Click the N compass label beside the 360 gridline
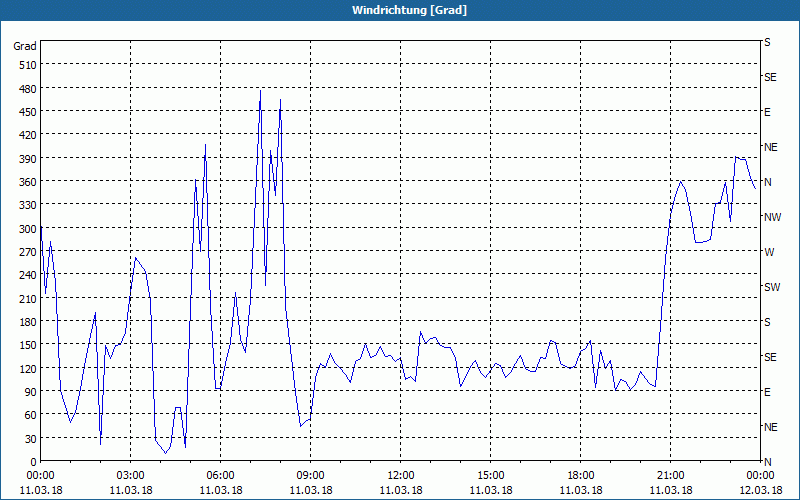 click(x=768, y=182)
